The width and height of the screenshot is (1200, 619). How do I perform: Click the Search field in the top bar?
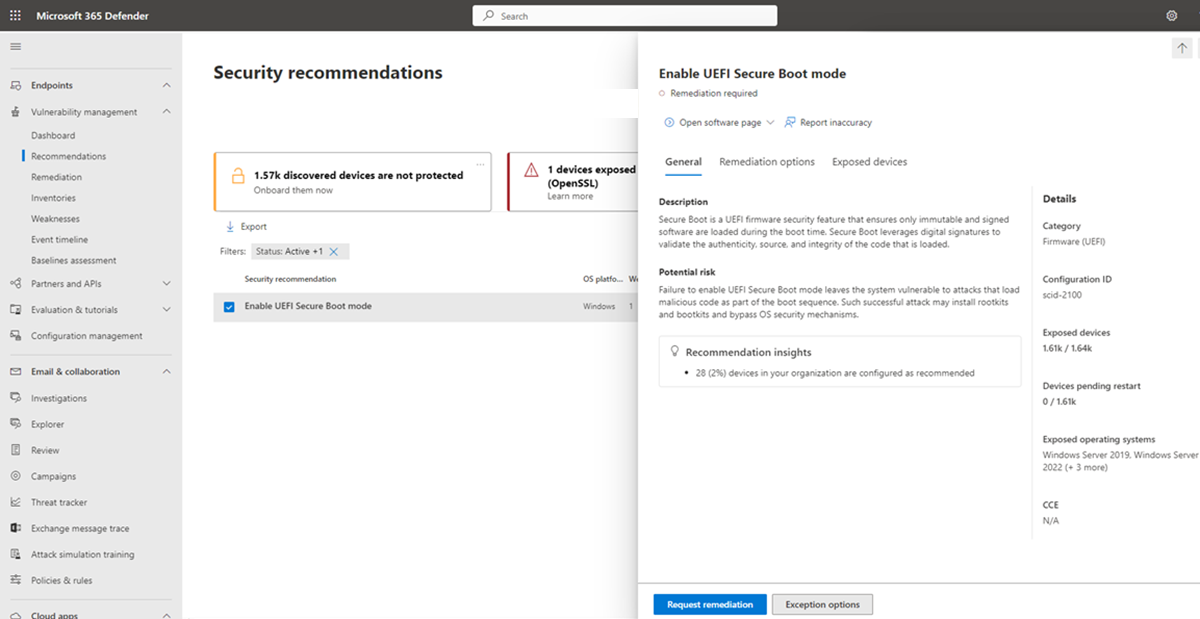click(624, 15)
